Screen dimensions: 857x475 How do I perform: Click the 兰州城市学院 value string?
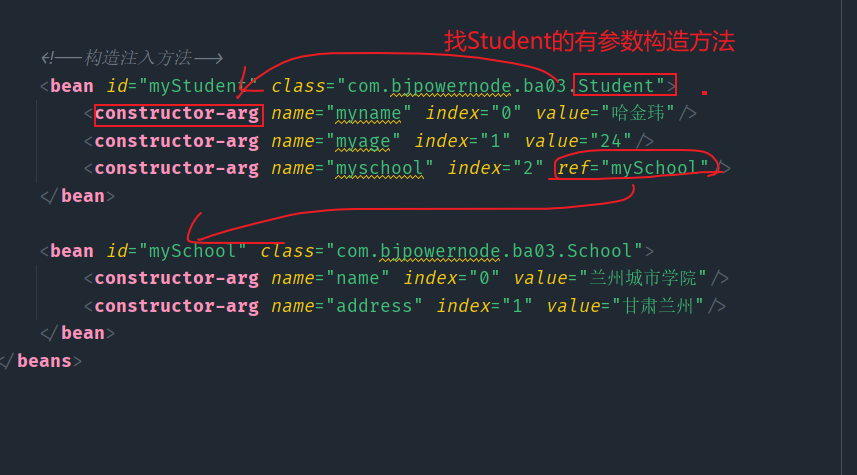[643, 278]
